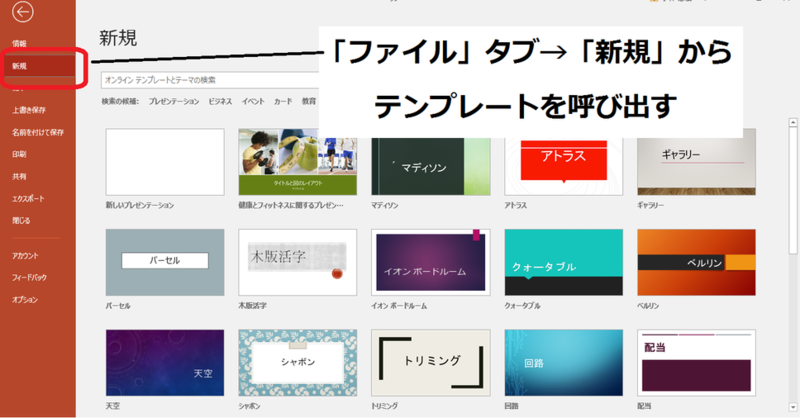Image resolution: width=800 pixels, height=418 pixels.
Task: Open オプション dialog
Action: (25, 300)
